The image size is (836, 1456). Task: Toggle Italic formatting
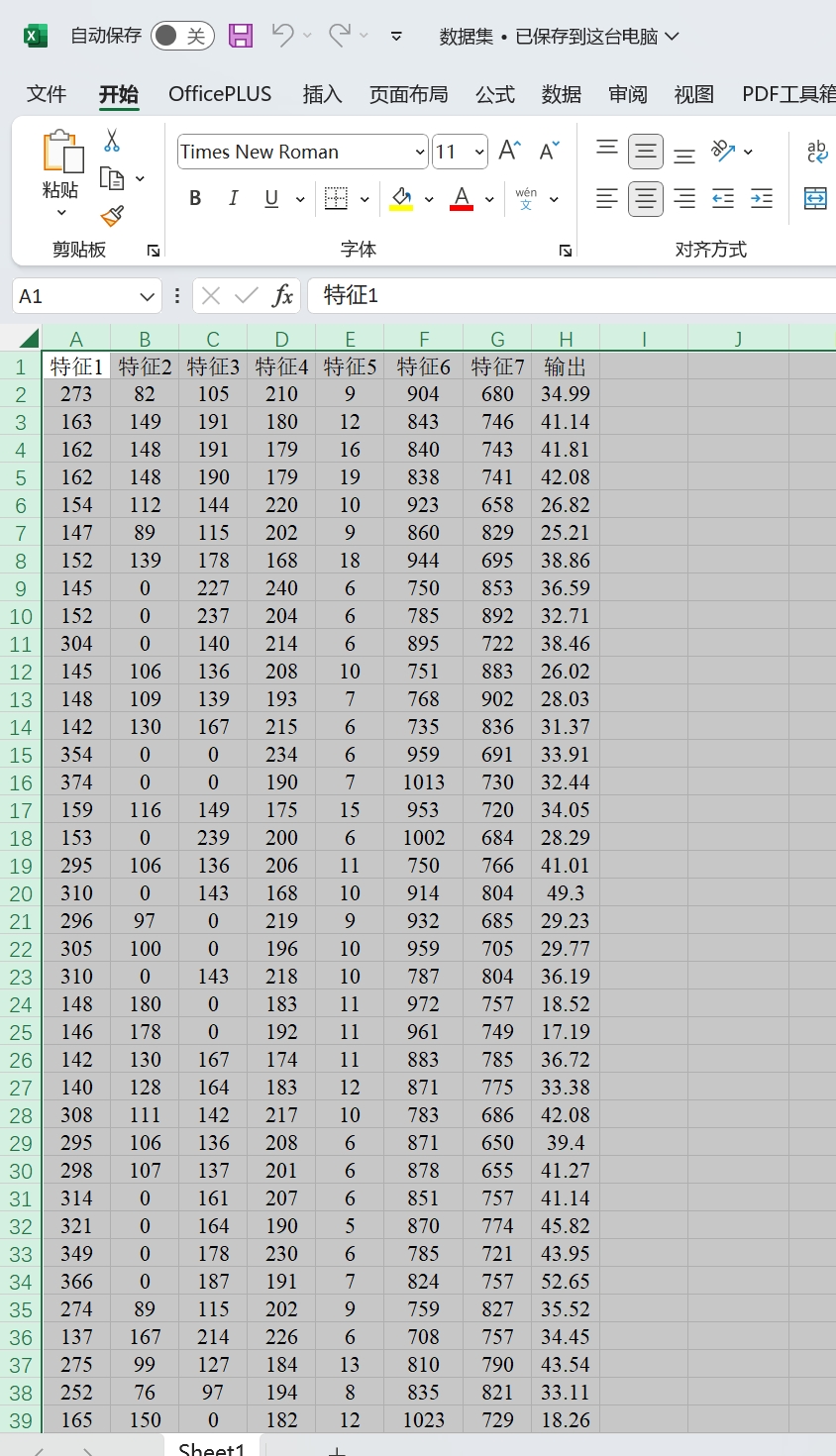click(x=234, y=198)
